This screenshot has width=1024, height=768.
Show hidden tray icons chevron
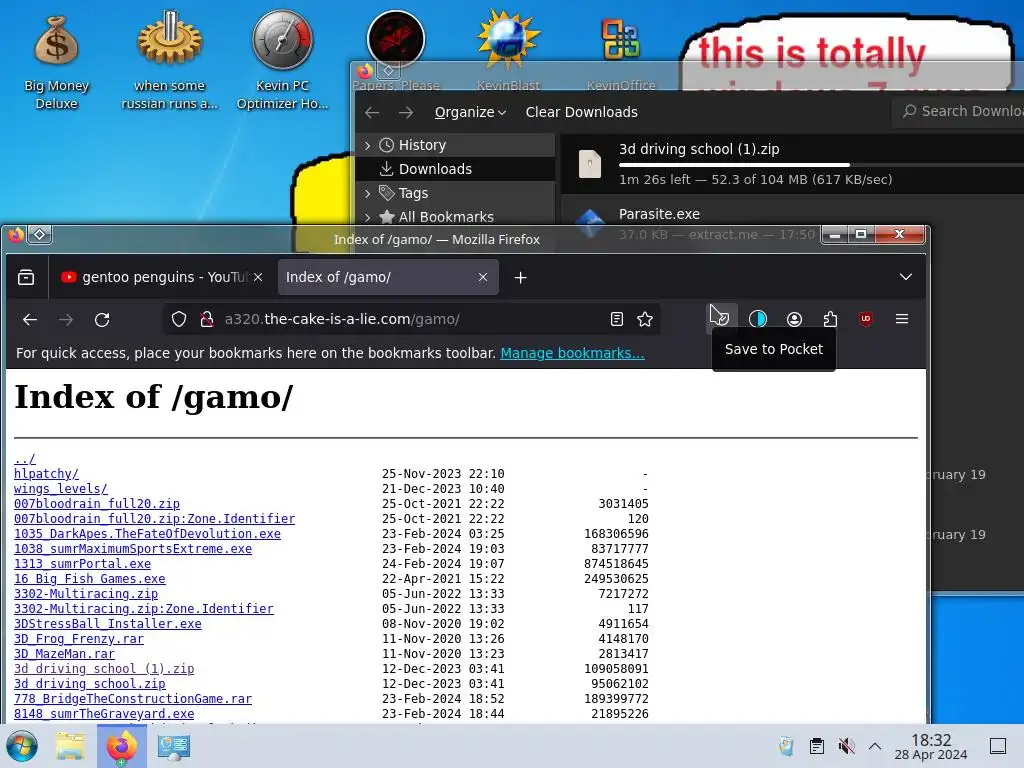(875, 746)
